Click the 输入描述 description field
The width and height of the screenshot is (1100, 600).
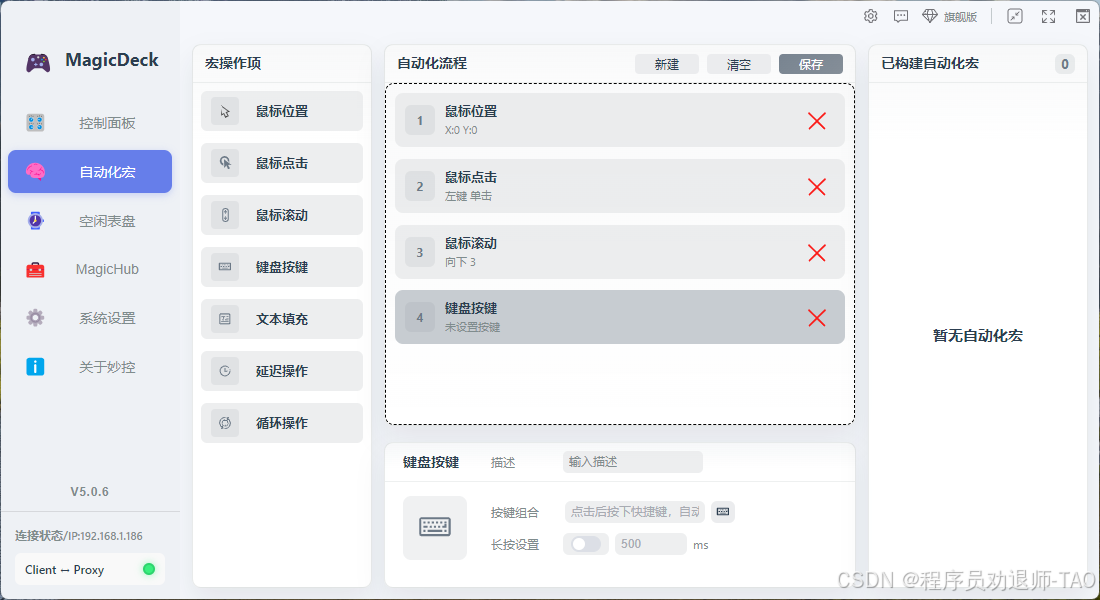[x=633, y=462]
